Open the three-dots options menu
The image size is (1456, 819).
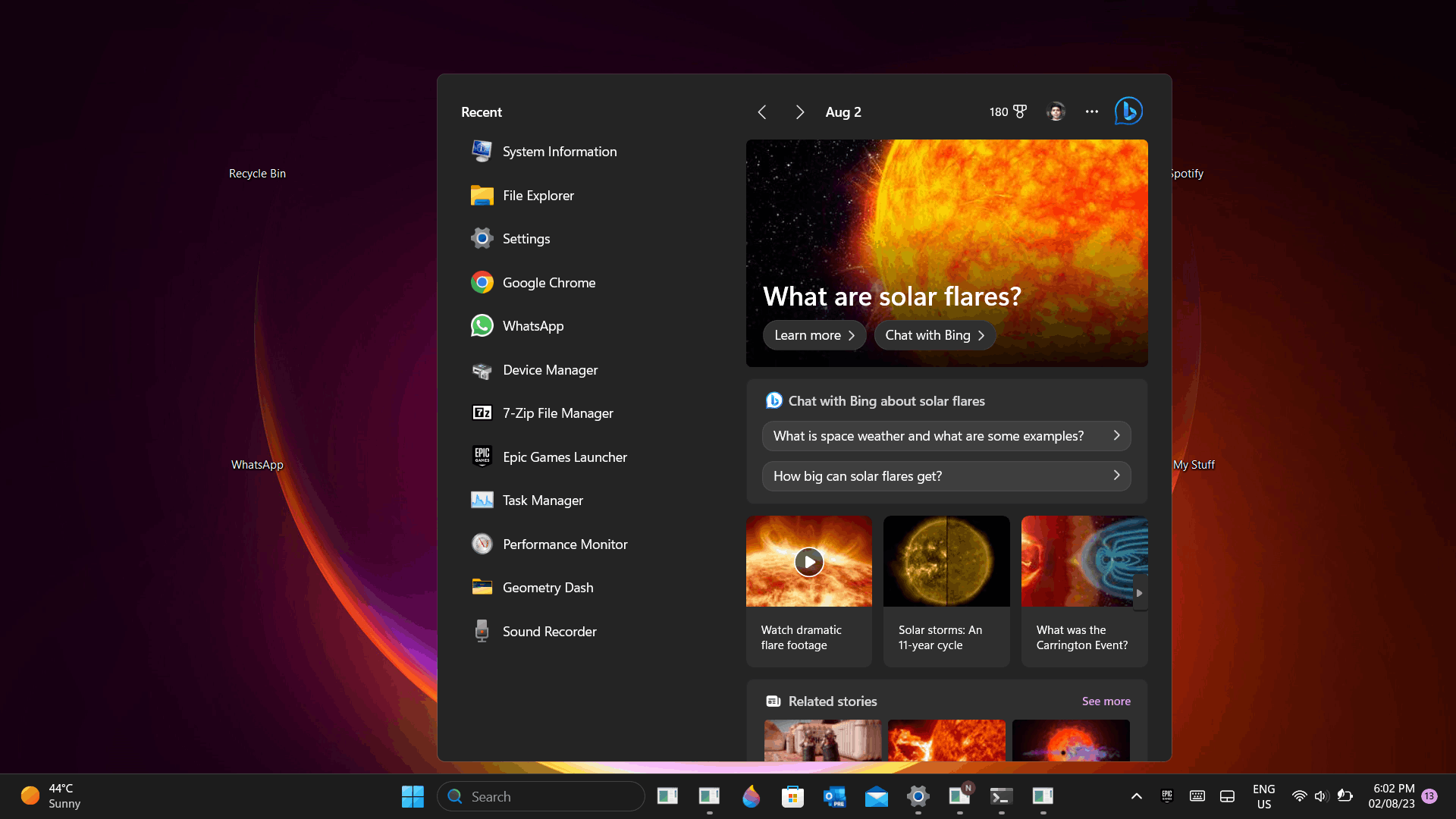1091,111
